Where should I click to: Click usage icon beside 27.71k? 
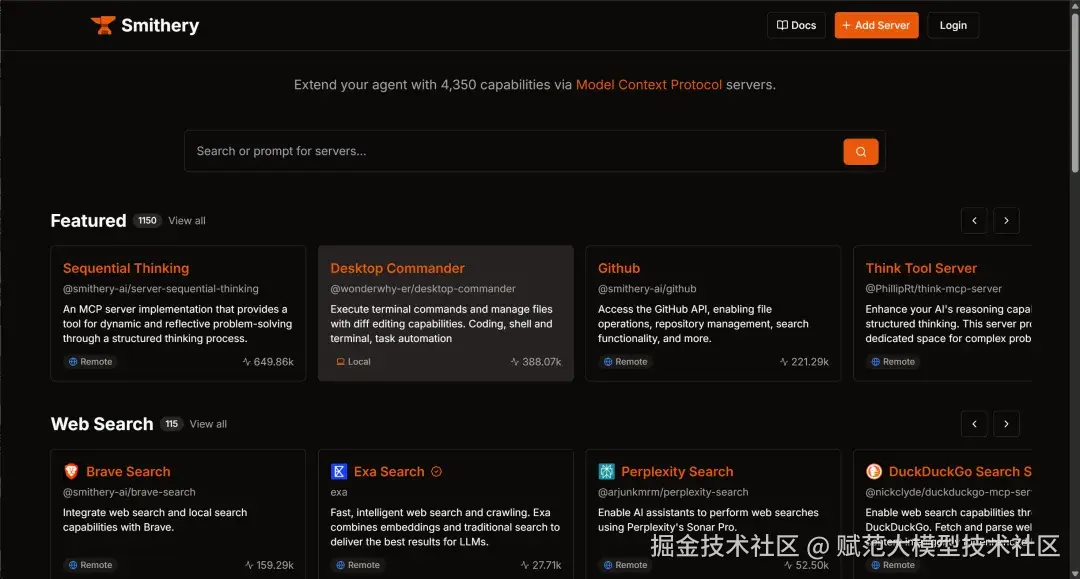pos(525,565)
